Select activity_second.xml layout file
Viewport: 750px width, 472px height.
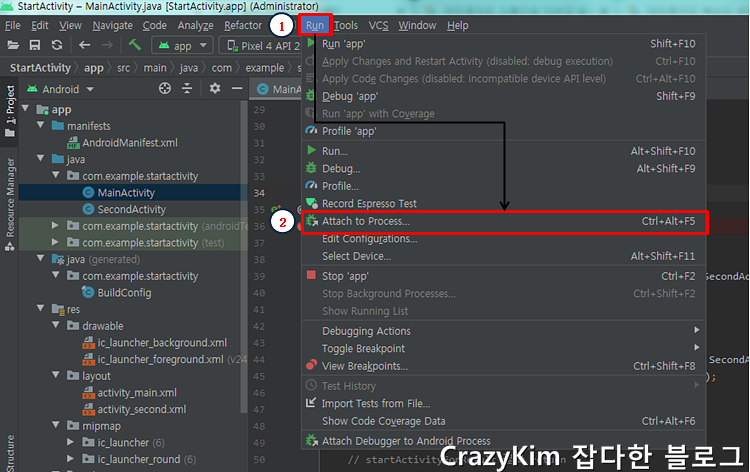point(142,410)
